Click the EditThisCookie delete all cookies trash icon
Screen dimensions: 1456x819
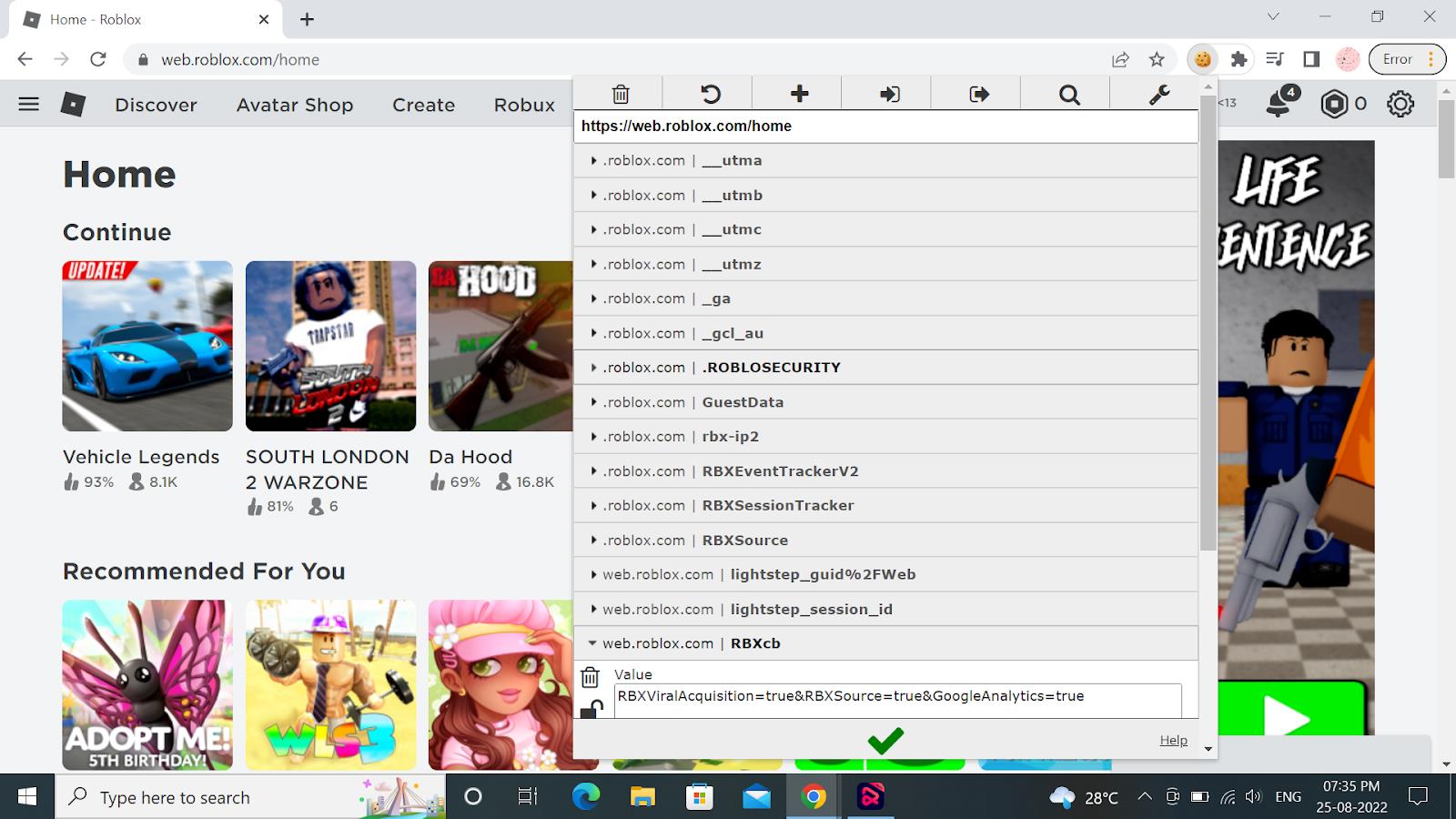(x=621, y=94)
